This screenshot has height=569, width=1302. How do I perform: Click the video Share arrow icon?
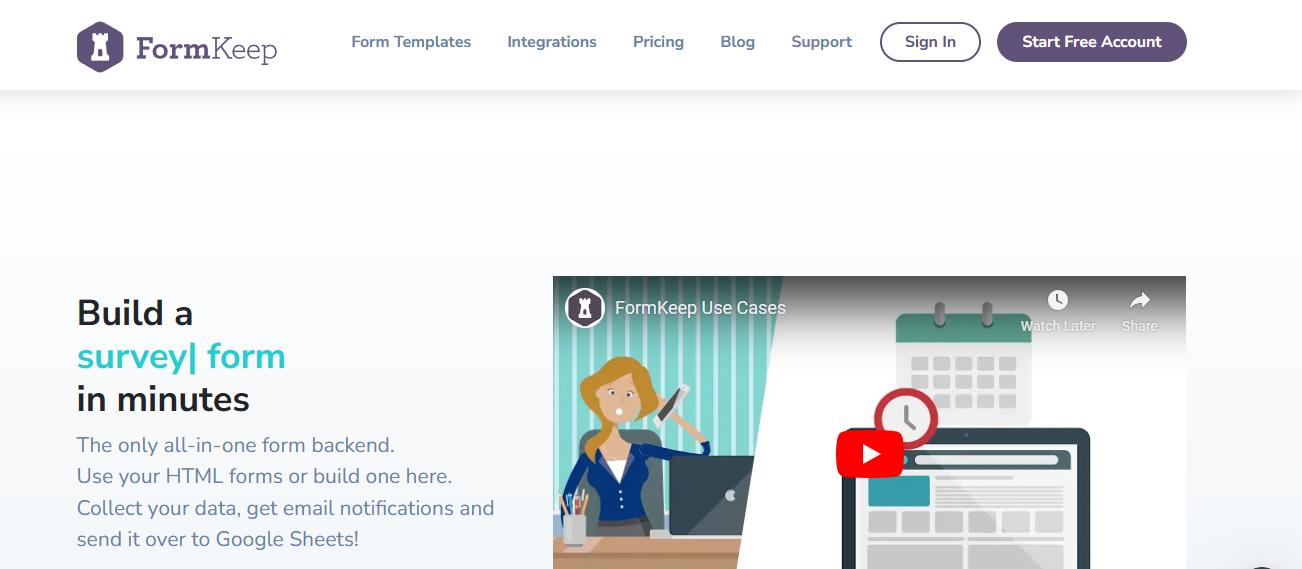click(x=1139, y=300)
